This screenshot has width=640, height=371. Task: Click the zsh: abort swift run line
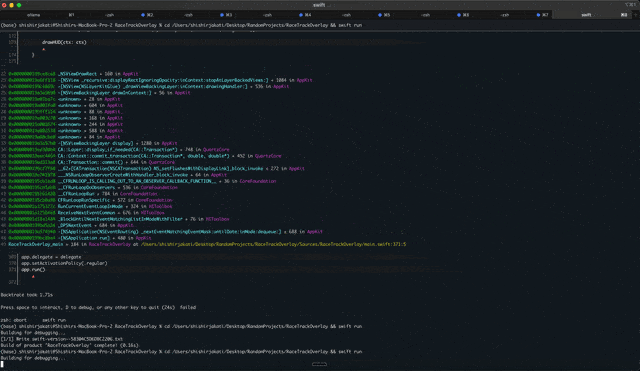(33, 320)
